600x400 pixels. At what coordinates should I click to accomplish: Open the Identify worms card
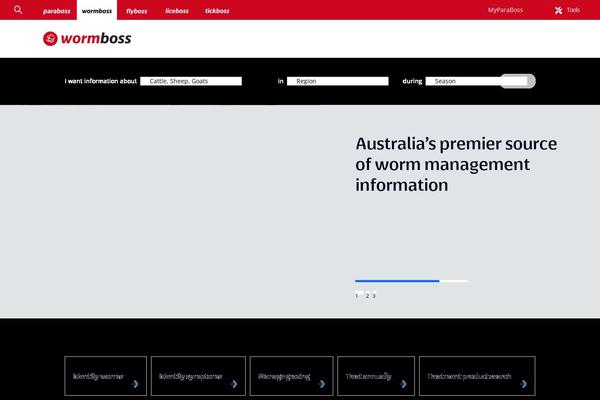(106, 376)
